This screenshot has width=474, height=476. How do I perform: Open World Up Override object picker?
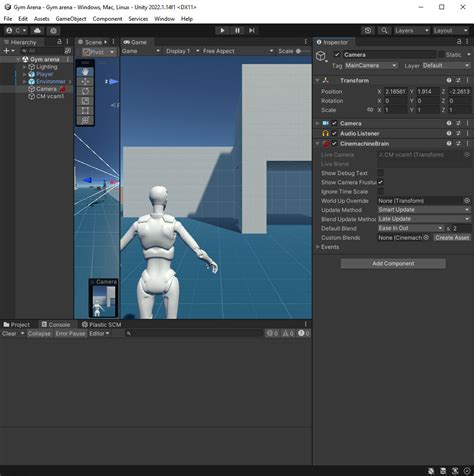(467, 201)
